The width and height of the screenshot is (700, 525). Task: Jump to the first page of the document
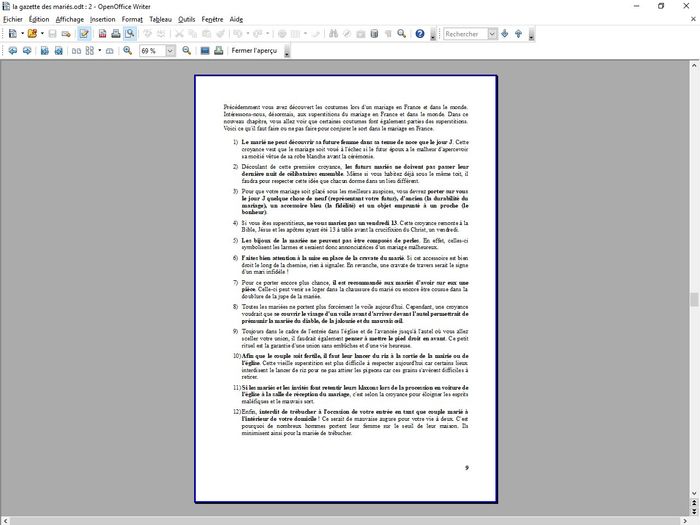(x=45, y=51)
